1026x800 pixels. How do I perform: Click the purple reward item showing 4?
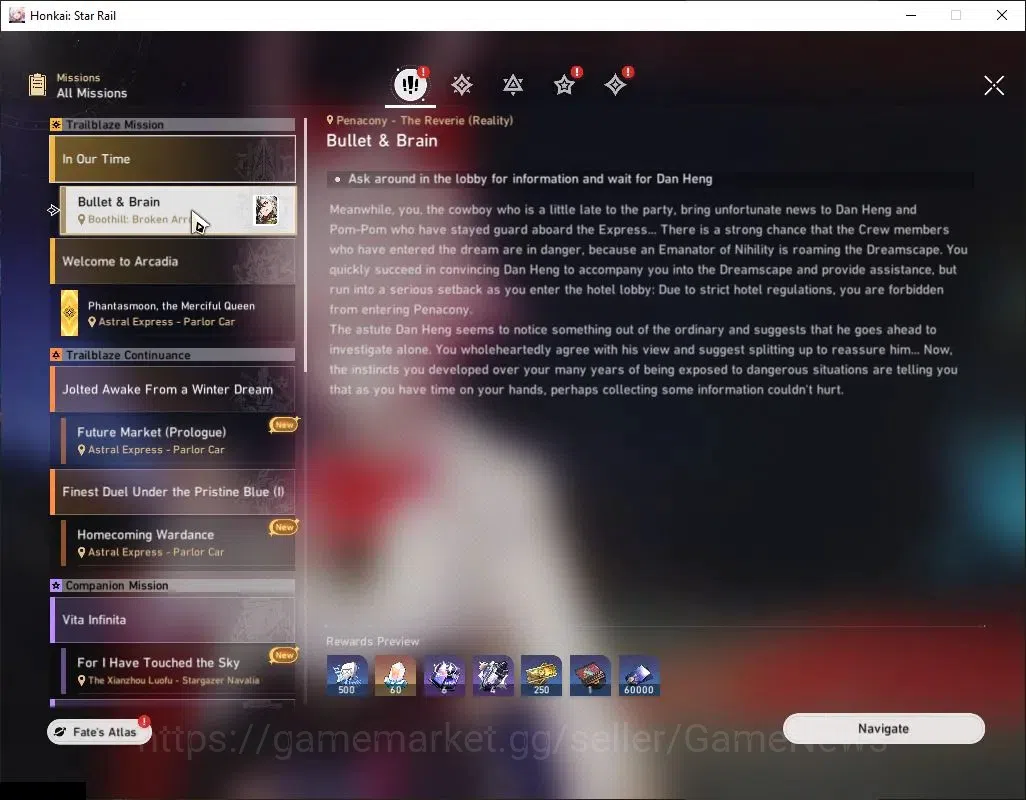[x=493, y=676]
